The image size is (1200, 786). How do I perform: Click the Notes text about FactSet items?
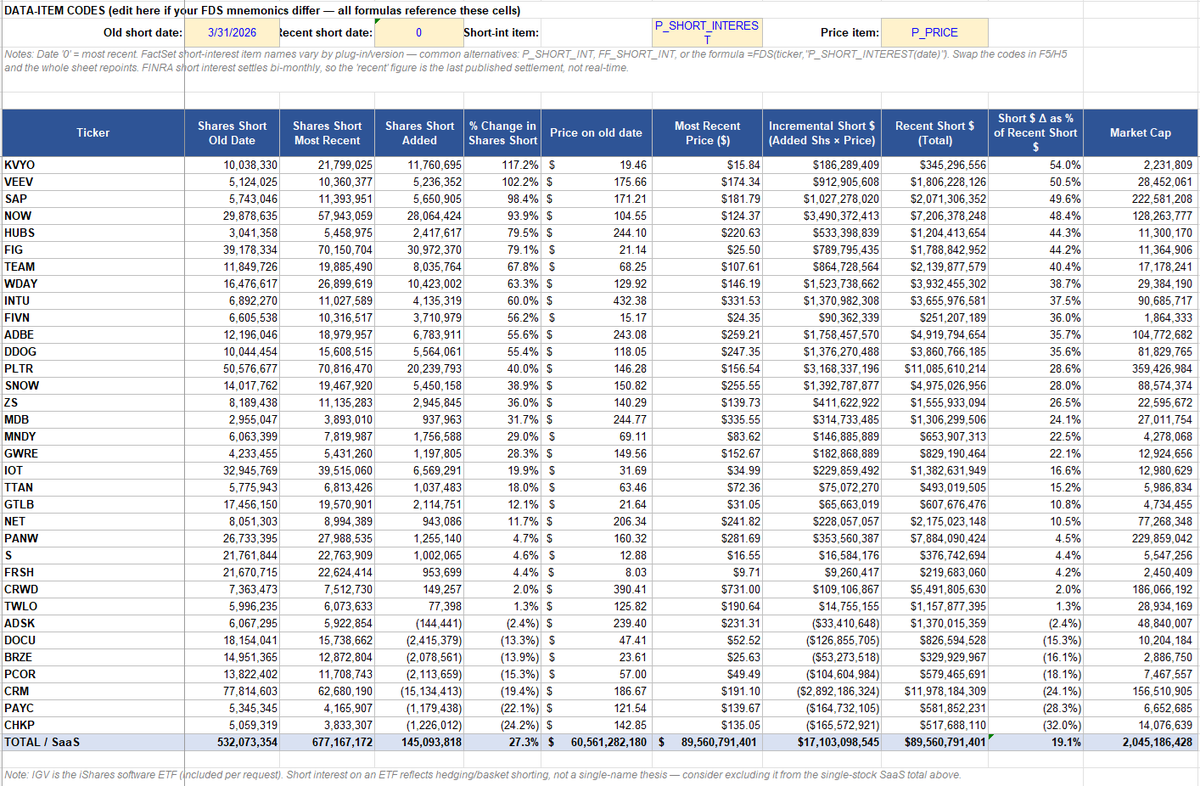pyautogui.click(x=534, y=60)
